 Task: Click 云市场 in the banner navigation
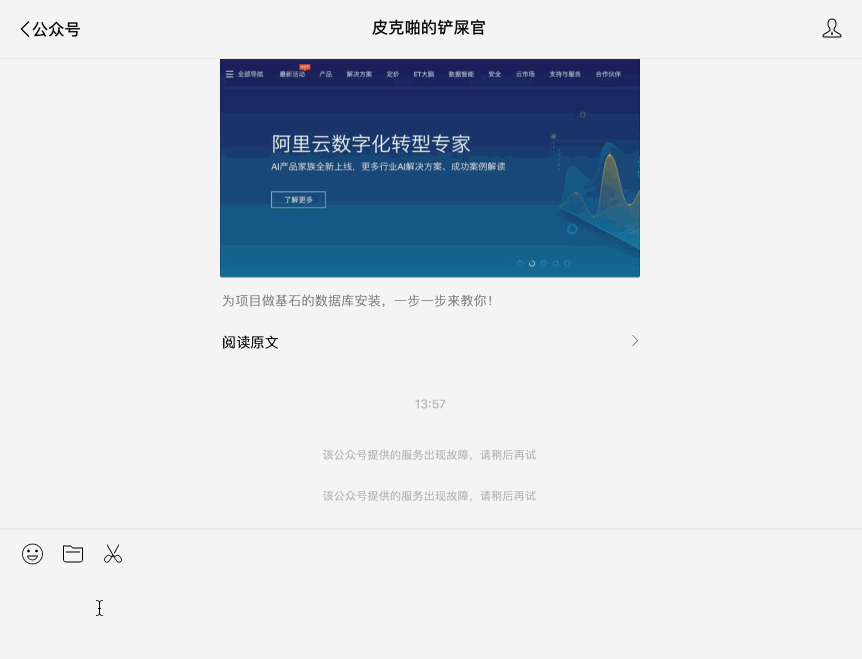click(x=525, y=74)
